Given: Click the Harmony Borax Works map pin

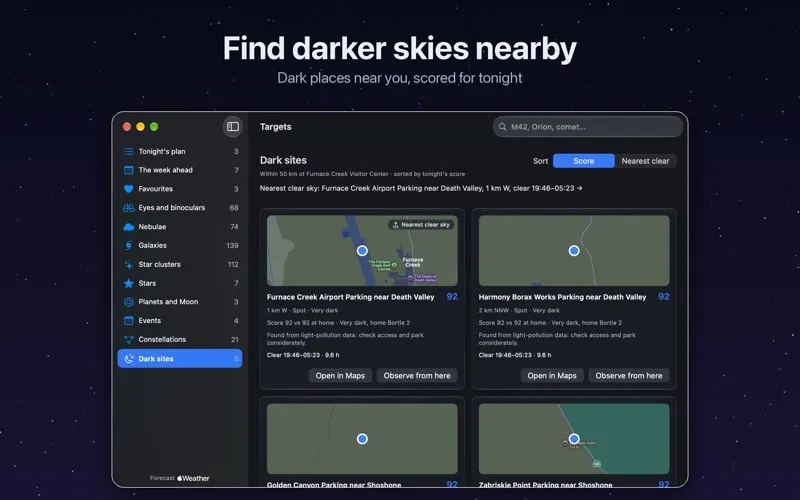Looking at the screenshot, I should pyautogui.click(x=574, y=251).
